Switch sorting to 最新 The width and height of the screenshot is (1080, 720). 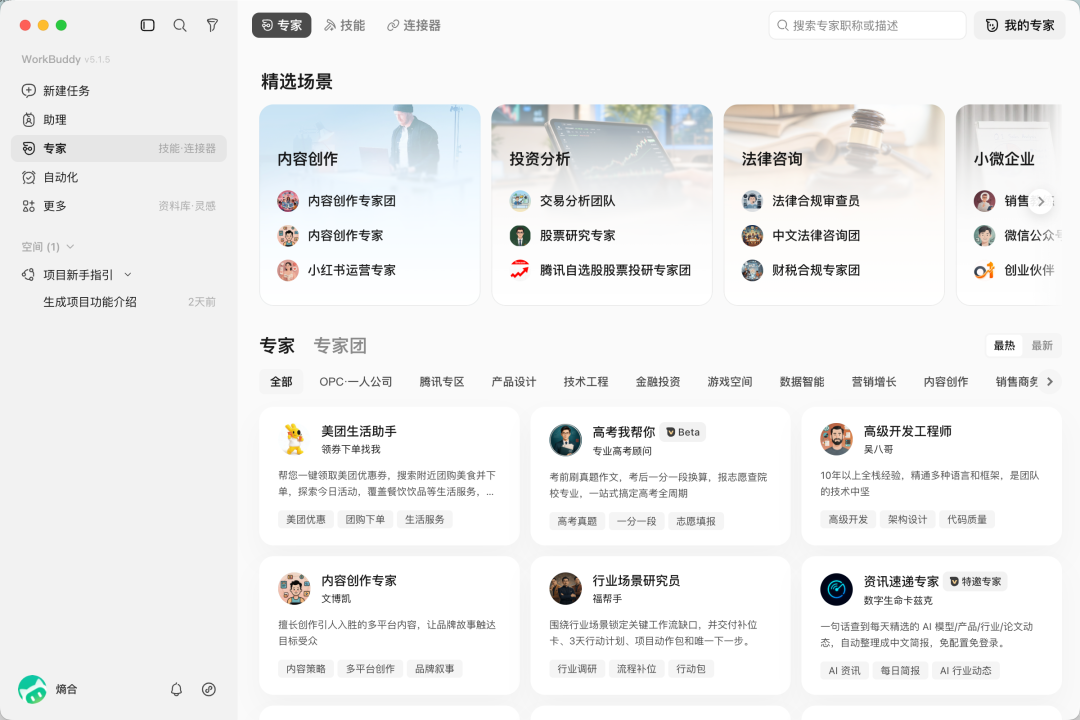(x=1041, y=345)
